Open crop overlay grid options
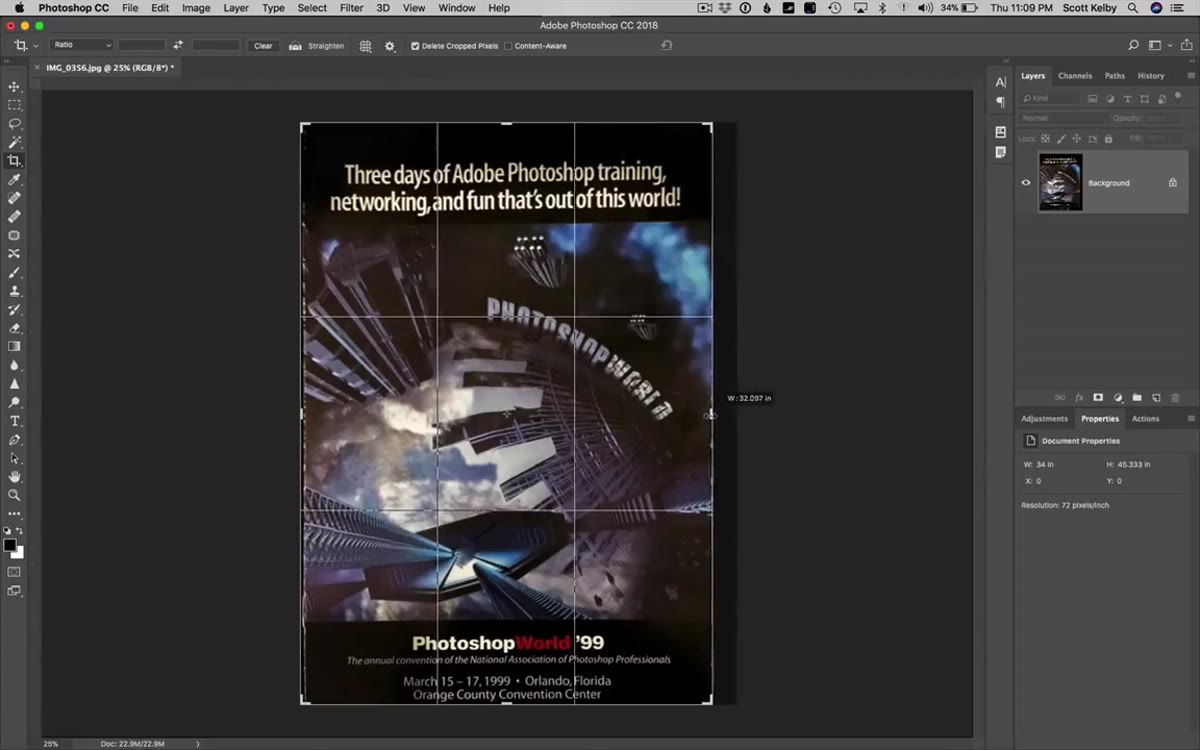The image size is (1200, 750). (365, 46)
